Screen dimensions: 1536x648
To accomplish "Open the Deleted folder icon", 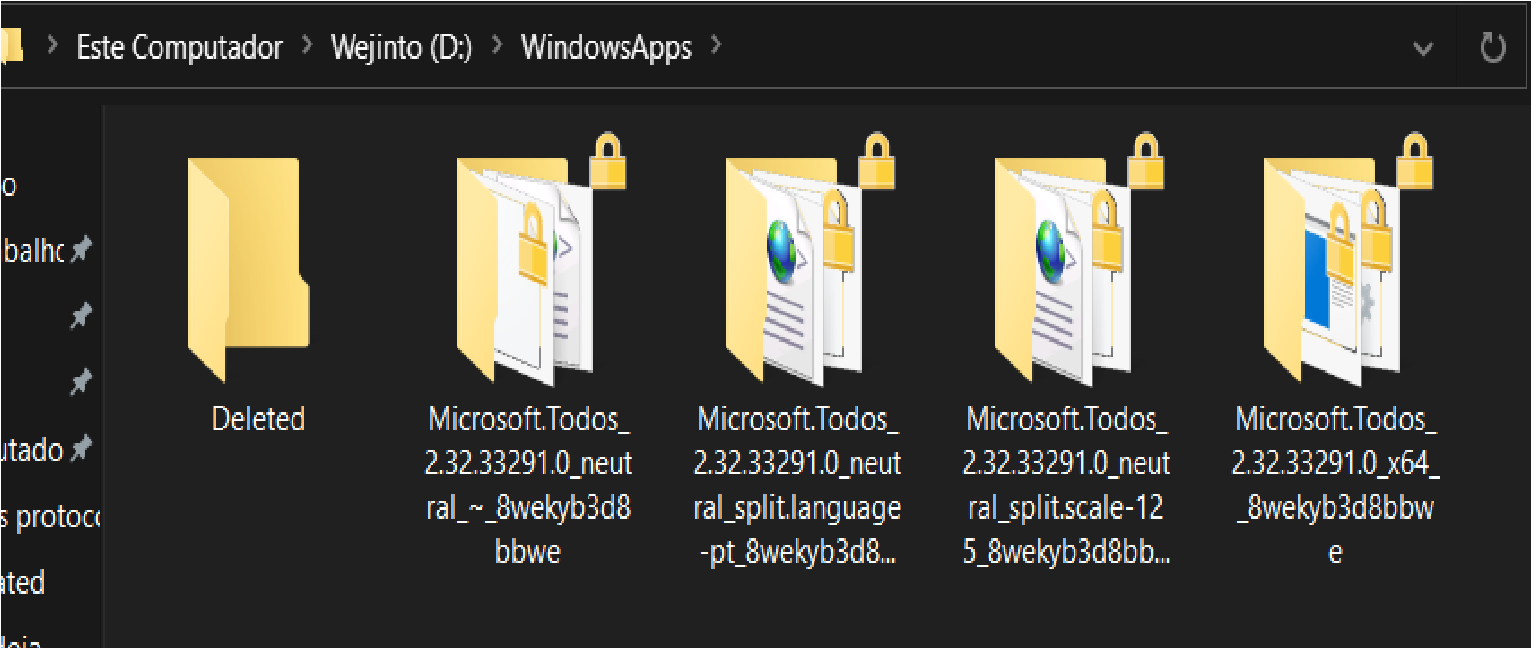I will 248,271.
